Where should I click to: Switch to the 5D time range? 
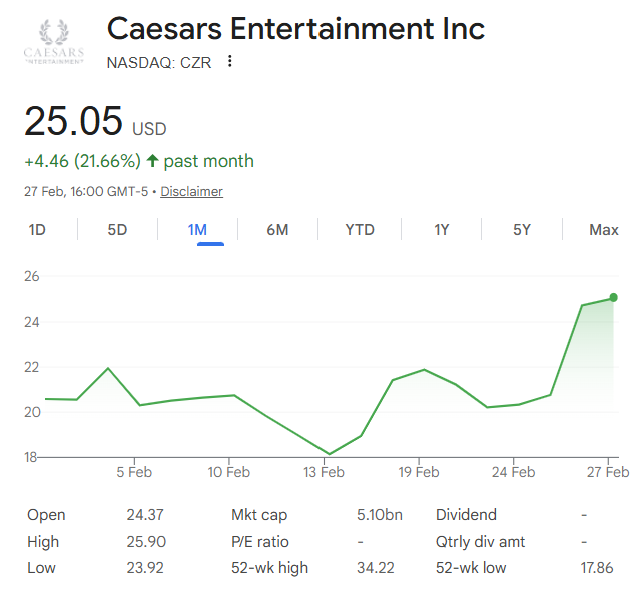point(117,230)
